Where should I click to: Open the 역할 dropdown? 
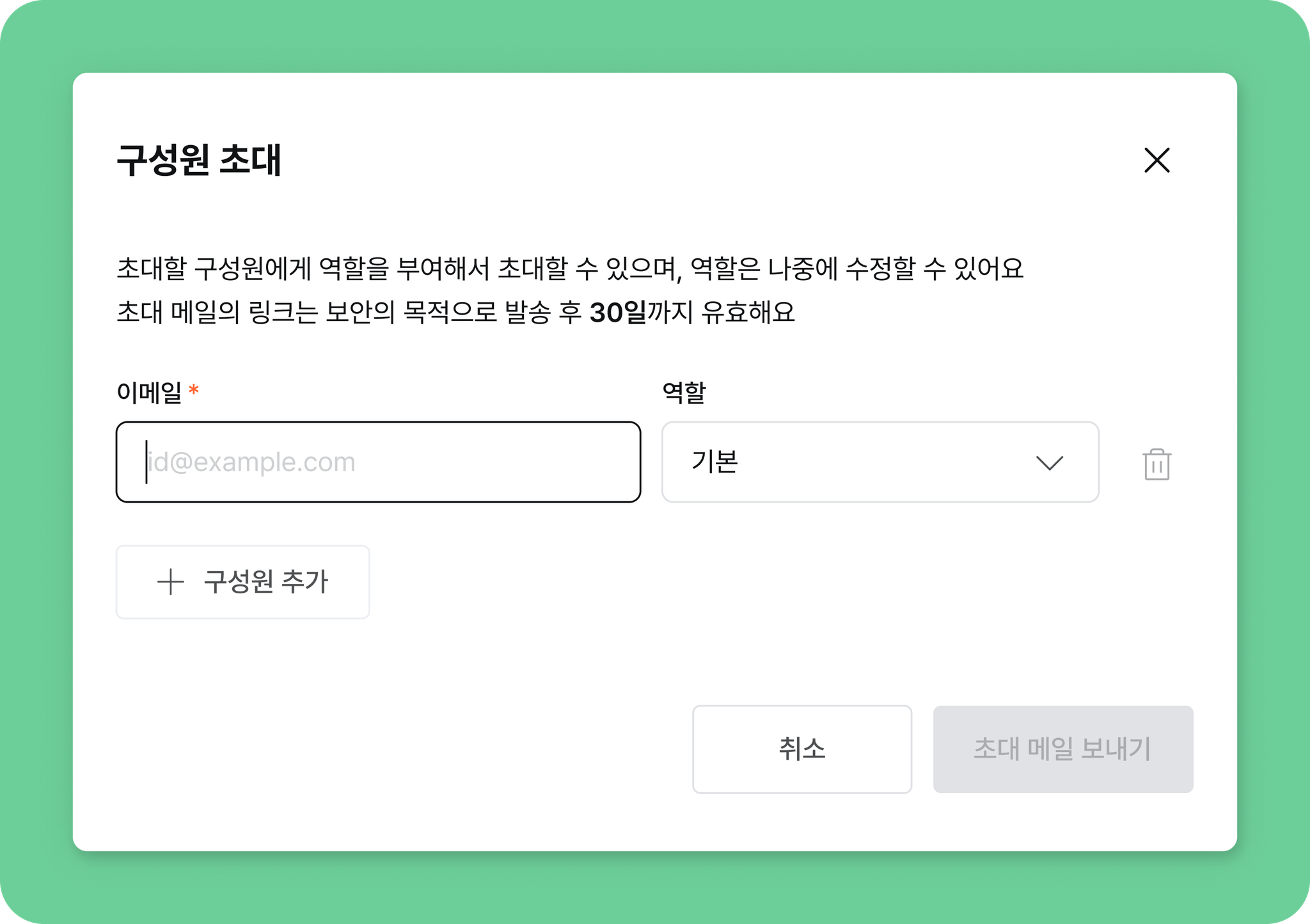(880, 462)
